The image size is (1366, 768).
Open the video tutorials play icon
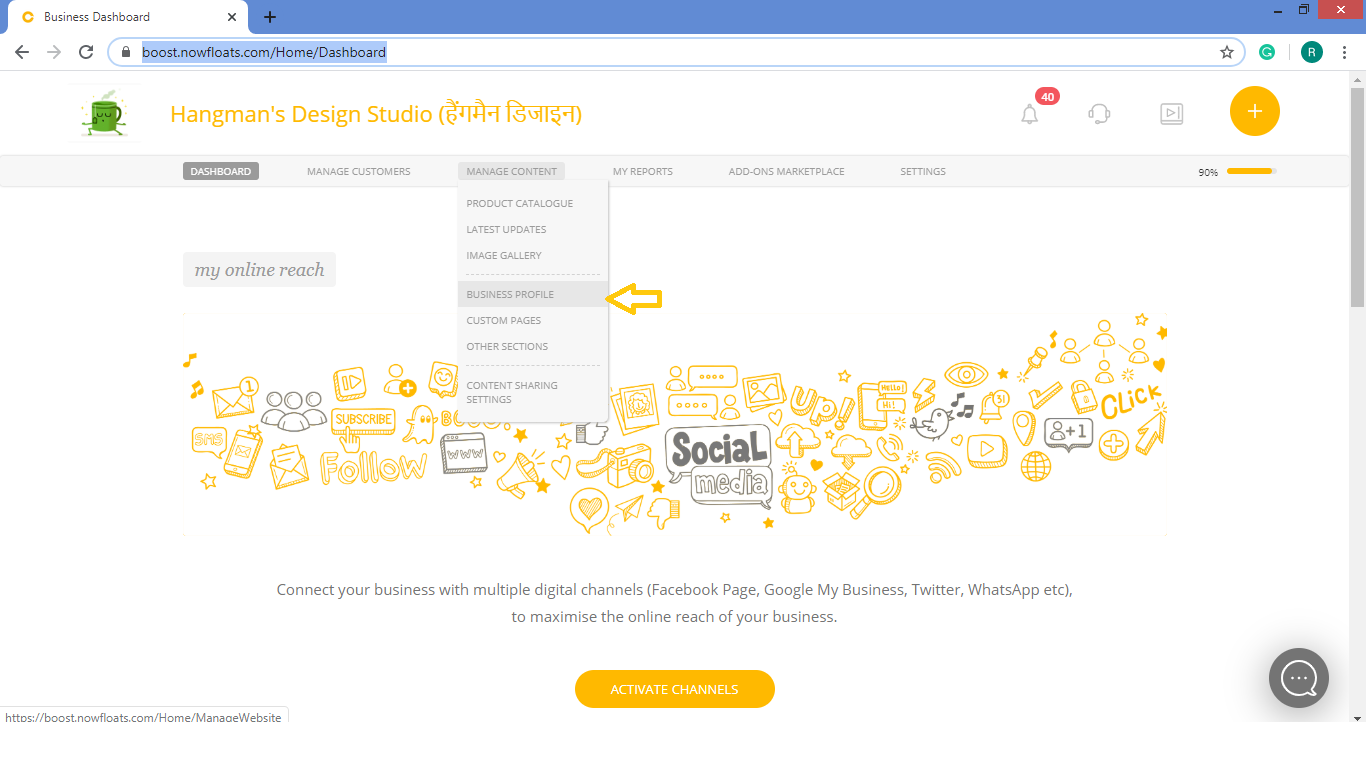click(x=1171, y=114)
